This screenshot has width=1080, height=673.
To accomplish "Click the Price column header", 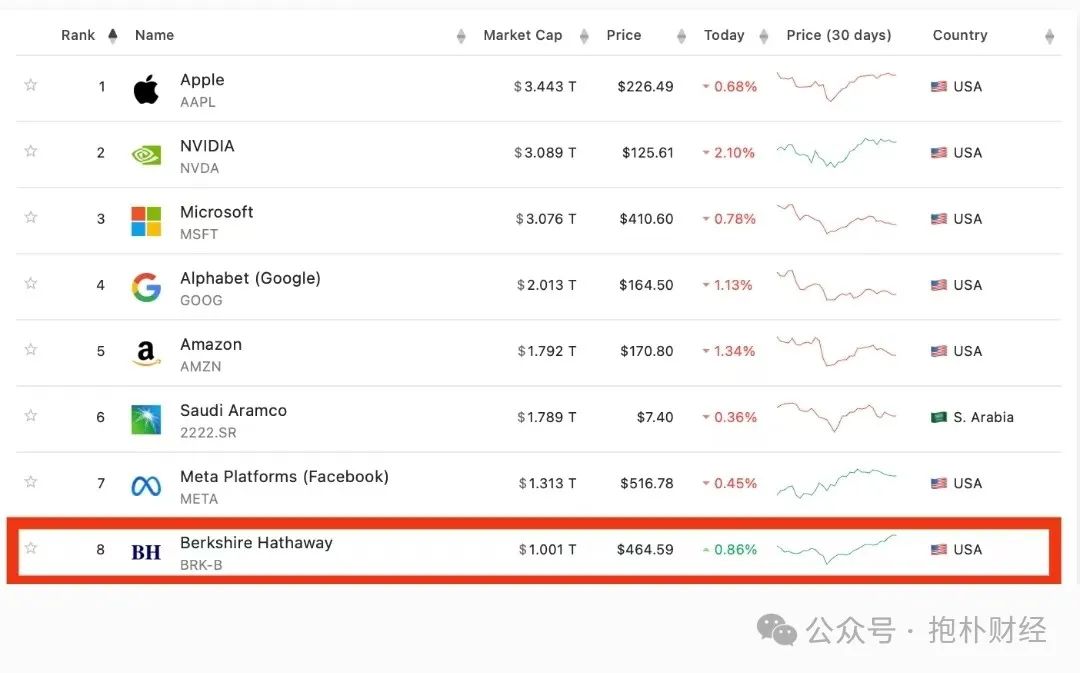I will tap(624, 35).
